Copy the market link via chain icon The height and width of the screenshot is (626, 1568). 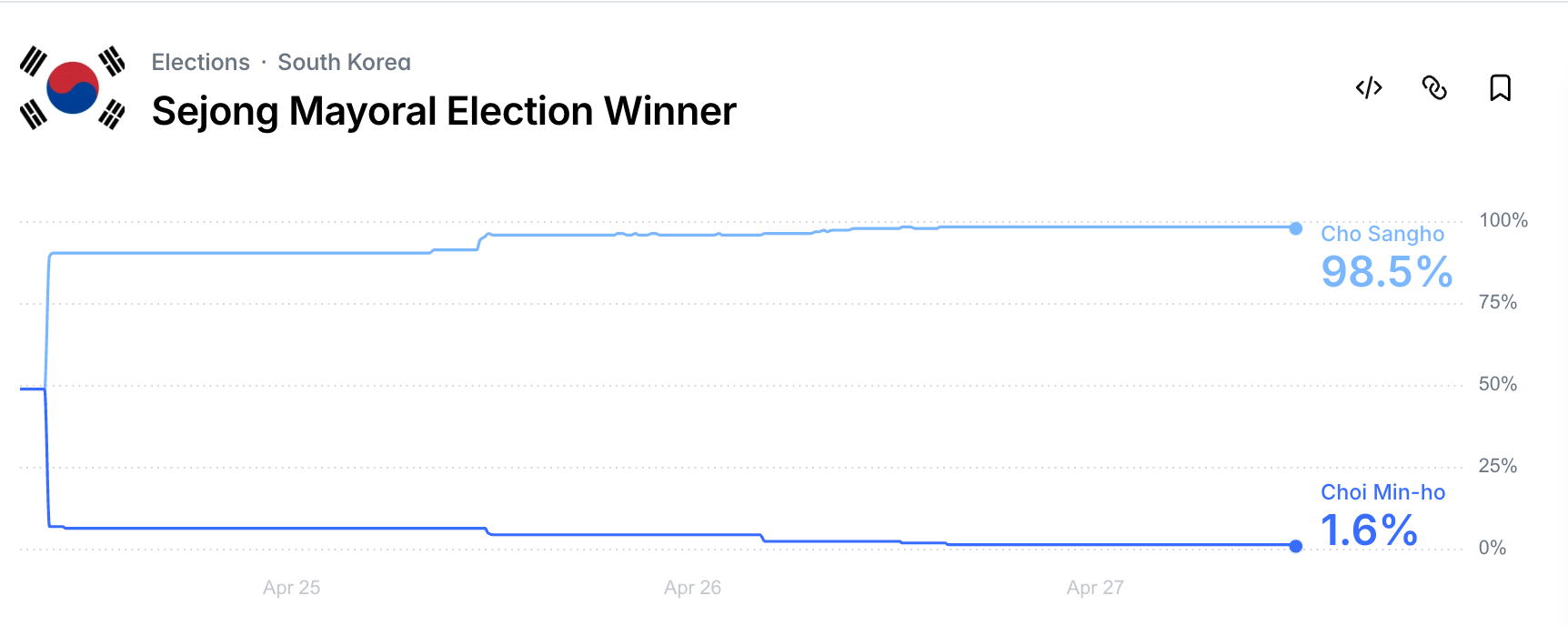pyautogui.click(x=1434, y=88)
